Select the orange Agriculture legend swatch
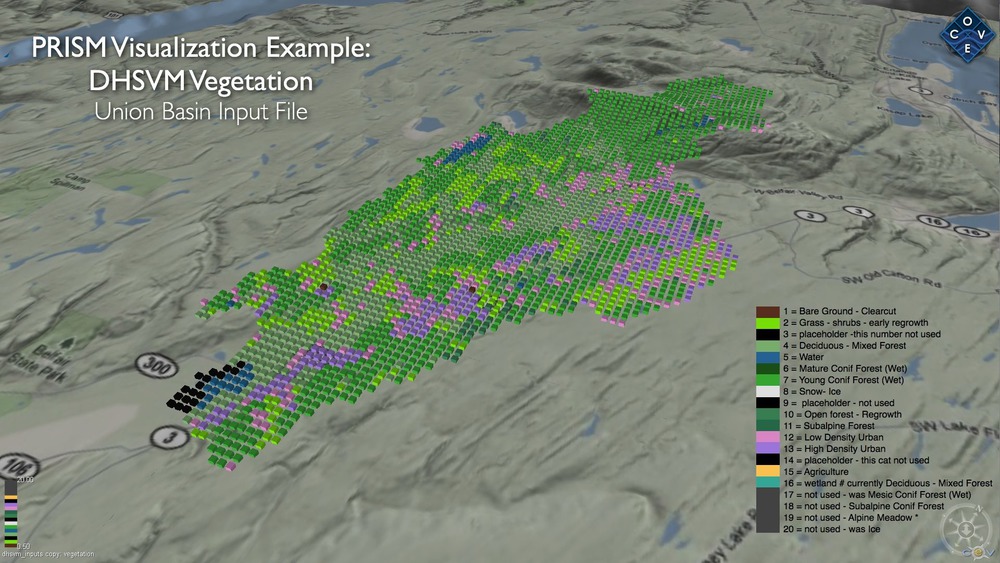1000x563 pixels. click(x=768, y=472)
